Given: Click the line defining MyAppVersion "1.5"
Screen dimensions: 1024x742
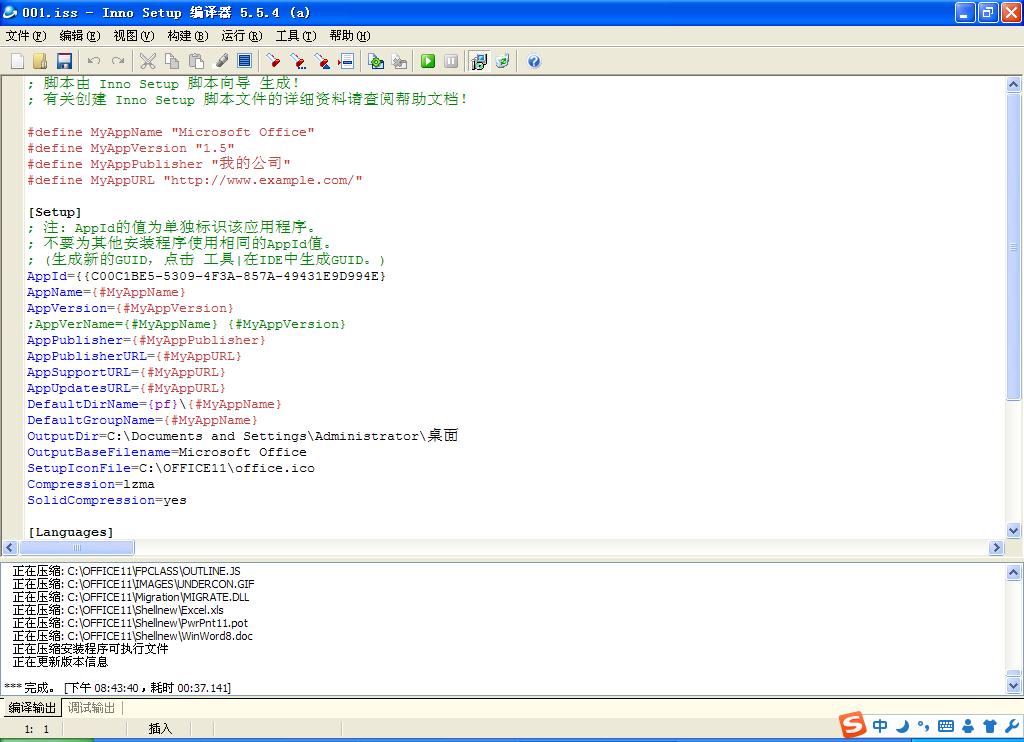Looking at the screenshot, I should (x=131, y=148).
